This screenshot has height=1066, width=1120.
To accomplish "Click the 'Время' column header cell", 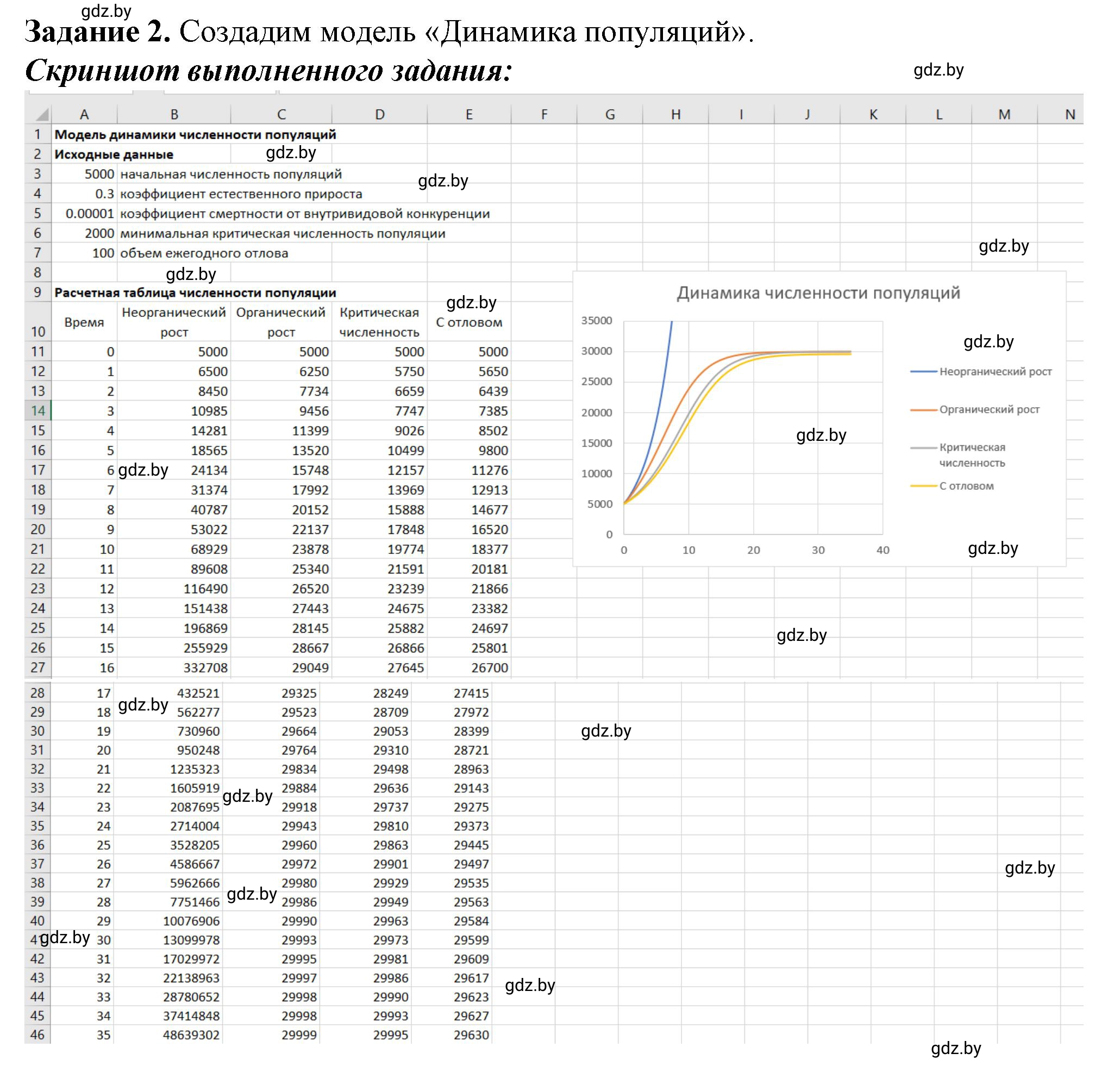I will click(84, 322).
